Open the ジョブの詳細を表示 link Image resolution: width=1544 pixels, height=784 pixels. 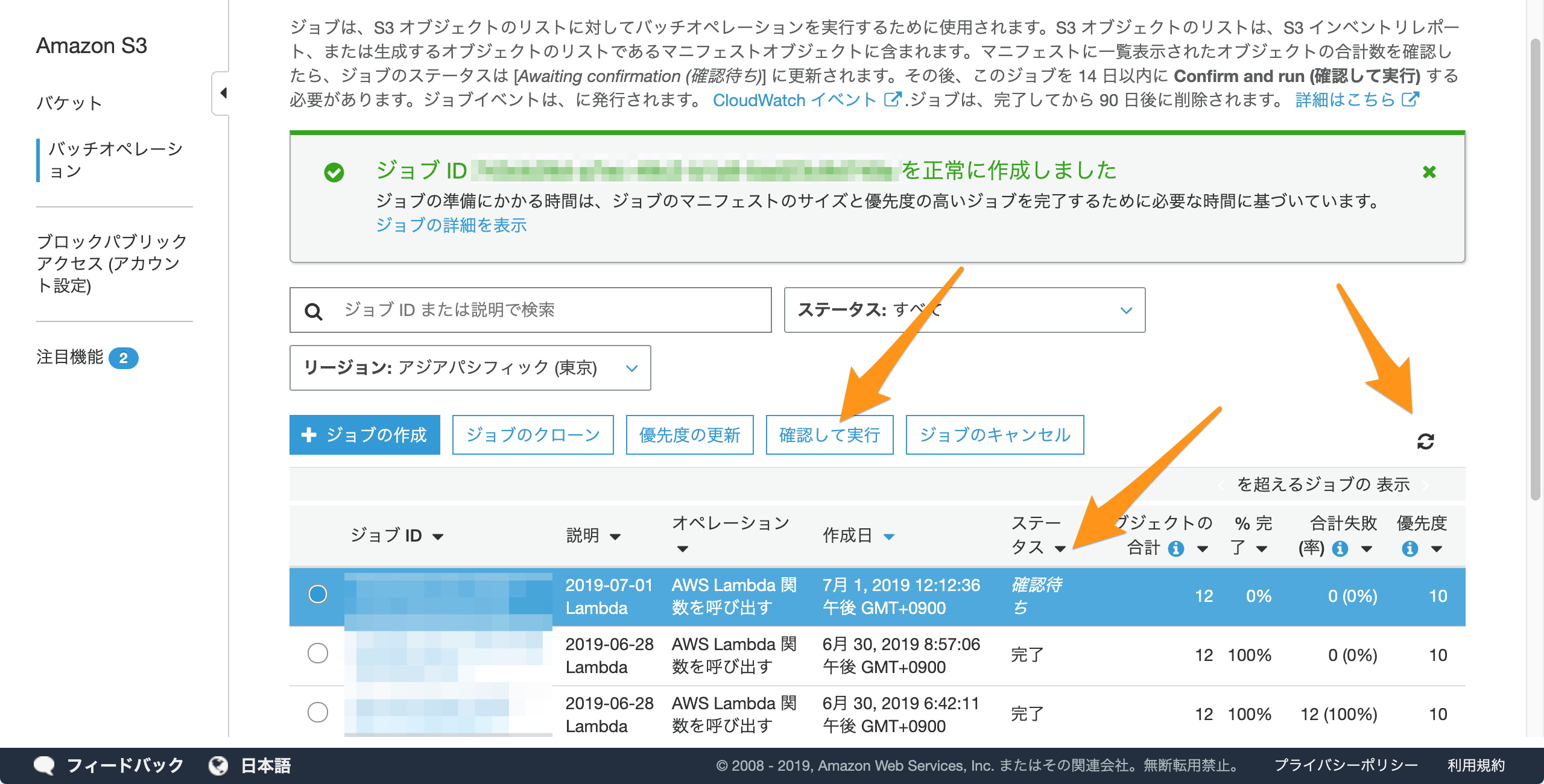(451, 226)
